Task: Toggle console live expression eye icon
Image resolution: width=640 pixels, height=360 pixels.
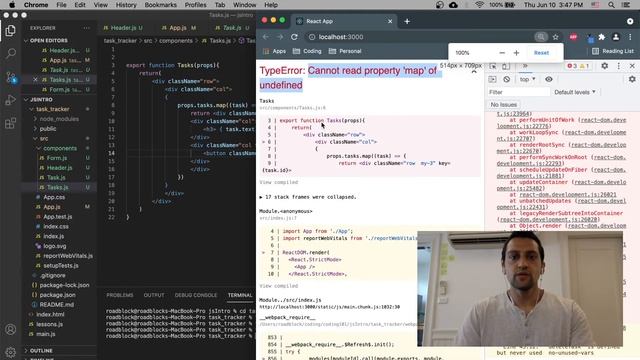Action: click(x=549, y=79)
